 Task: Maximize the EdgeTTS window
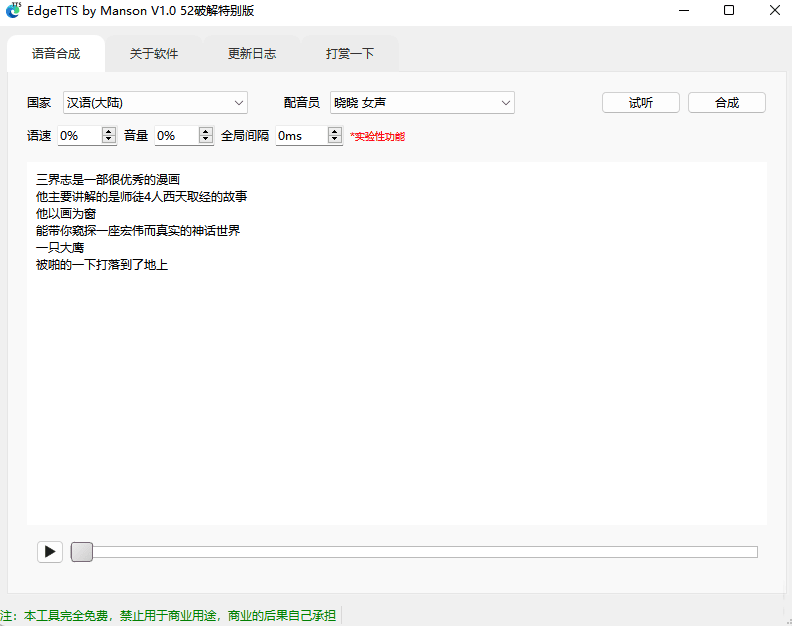click(729, 11)
